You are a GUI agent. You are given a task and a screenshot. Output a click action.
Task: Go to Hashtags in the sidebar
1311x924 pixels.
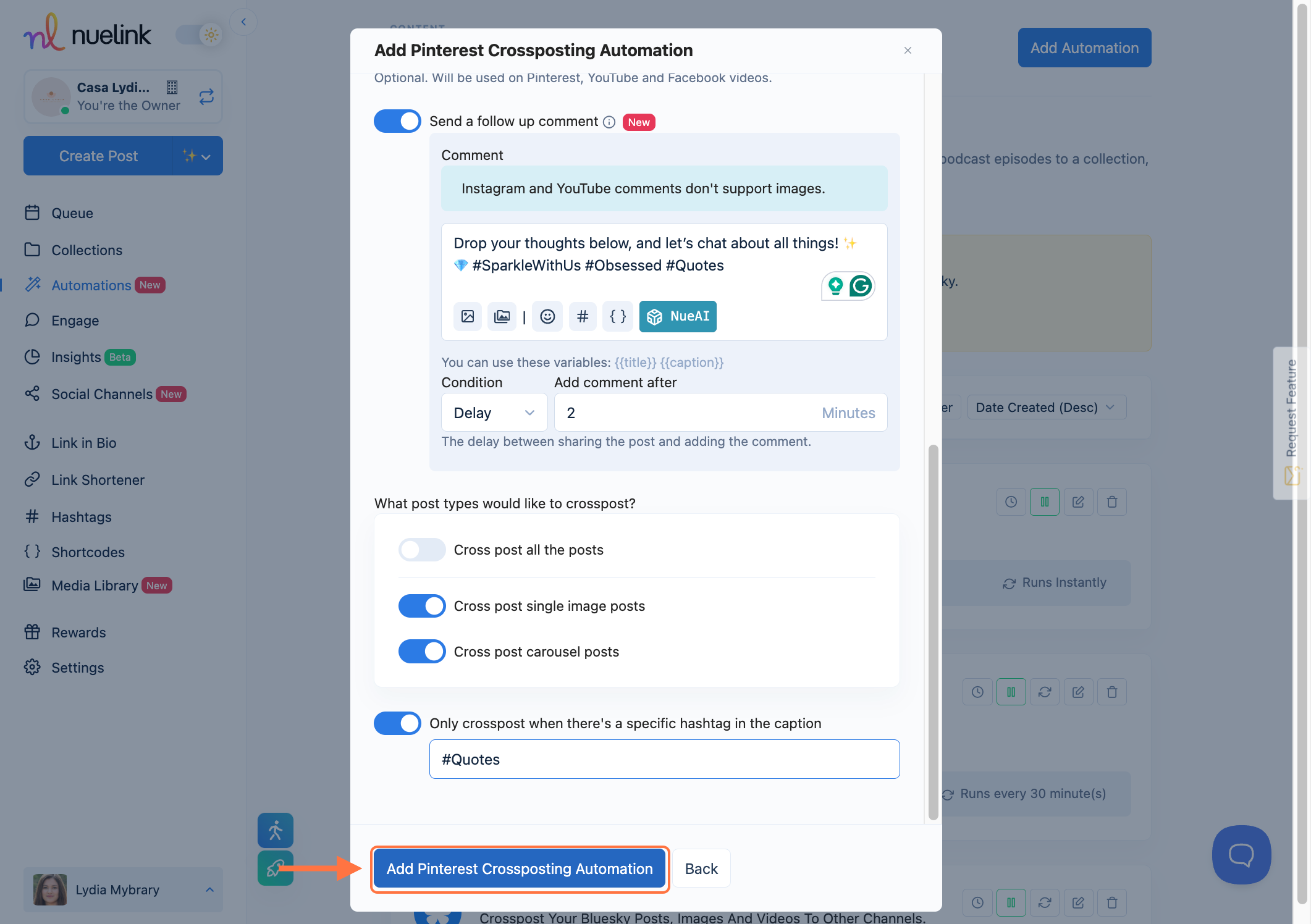(81, 517)
